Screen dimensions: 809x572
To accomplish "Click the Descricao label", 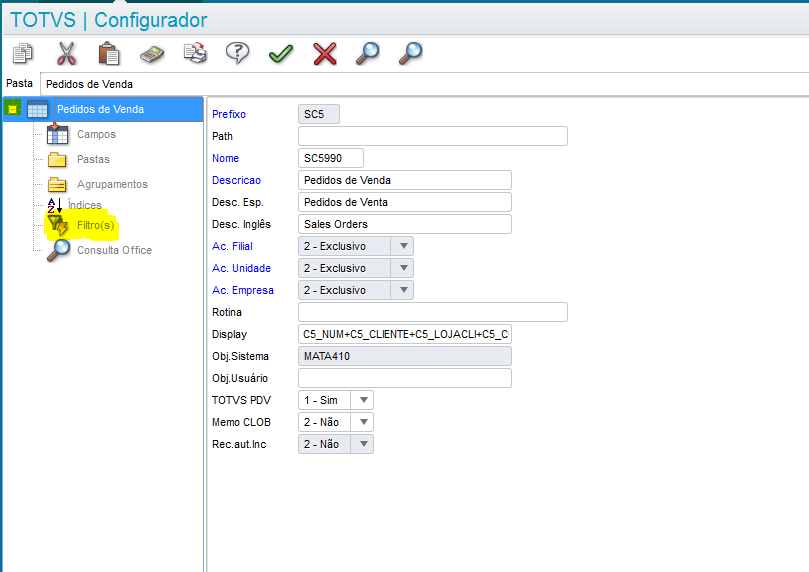I will click(236, 181).
